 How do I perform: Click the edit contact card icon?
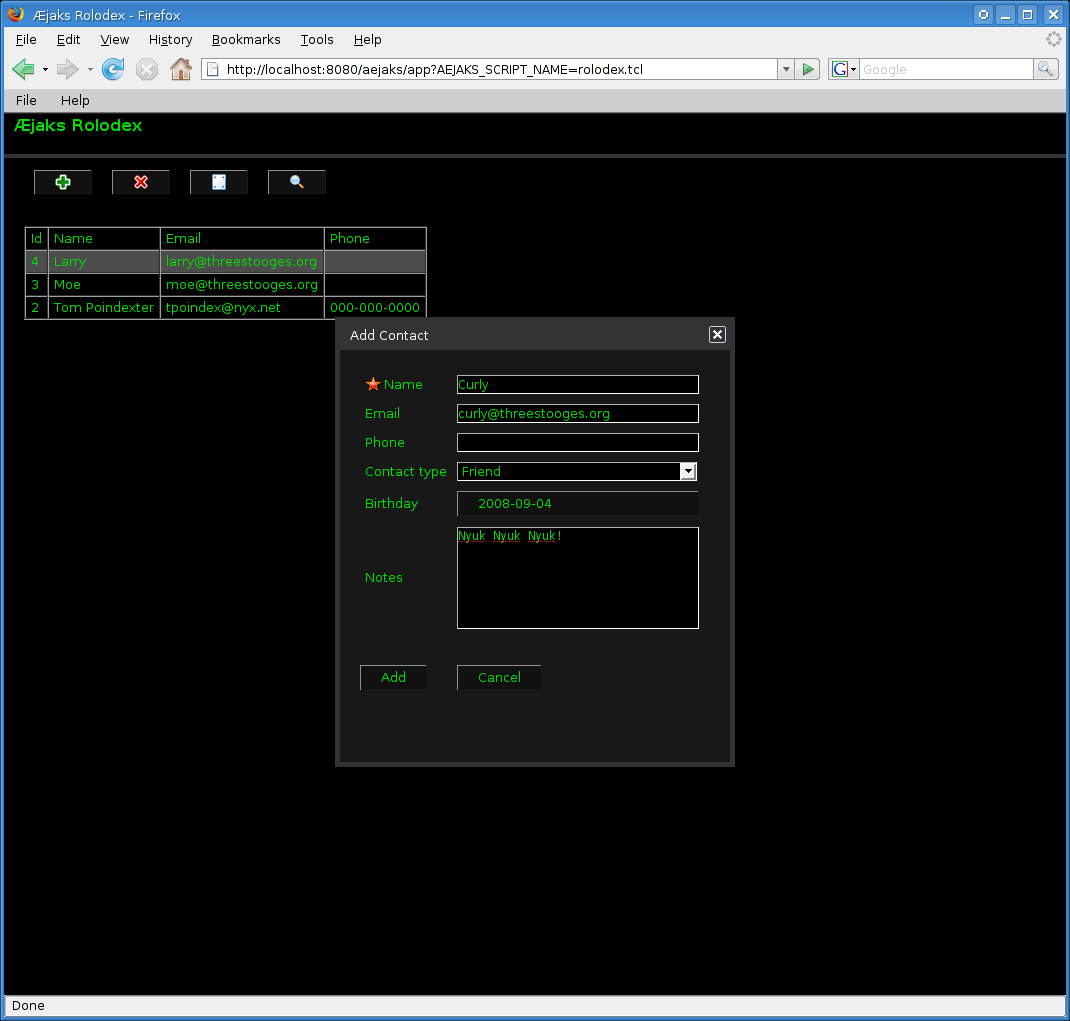point(219,182)
